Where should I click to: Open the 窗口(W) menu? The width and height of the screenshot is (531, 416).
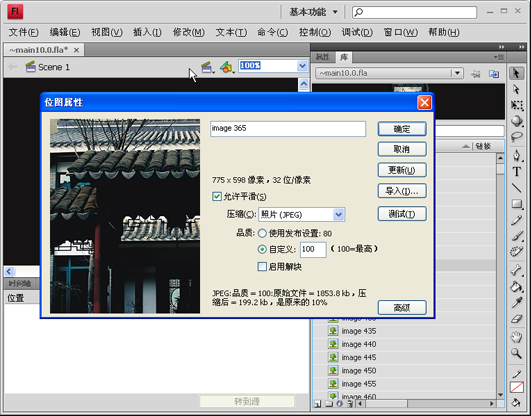point(401,33)
